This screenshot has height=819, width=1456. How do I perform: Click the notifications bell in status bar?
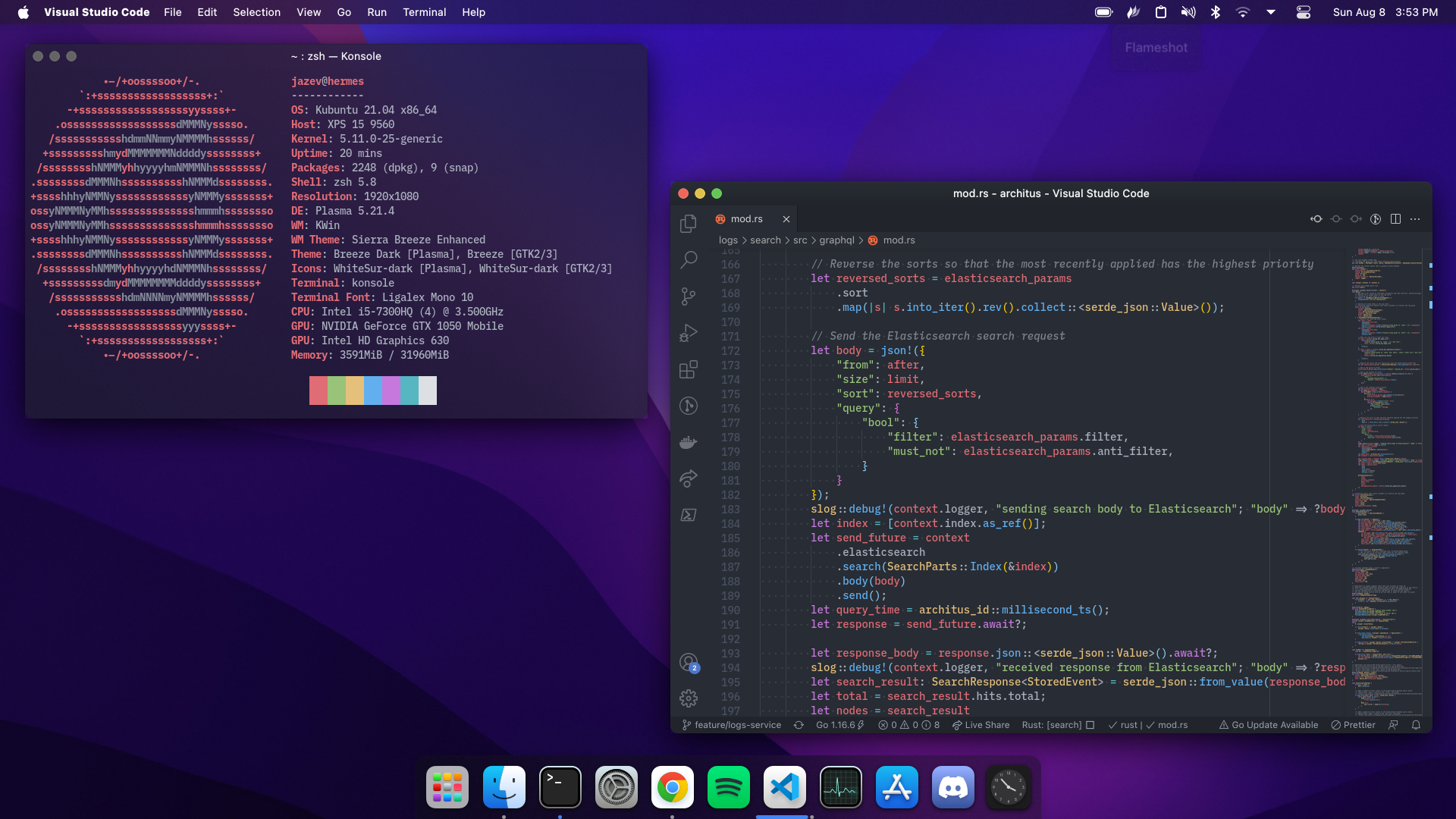[x=1416, y=725]
